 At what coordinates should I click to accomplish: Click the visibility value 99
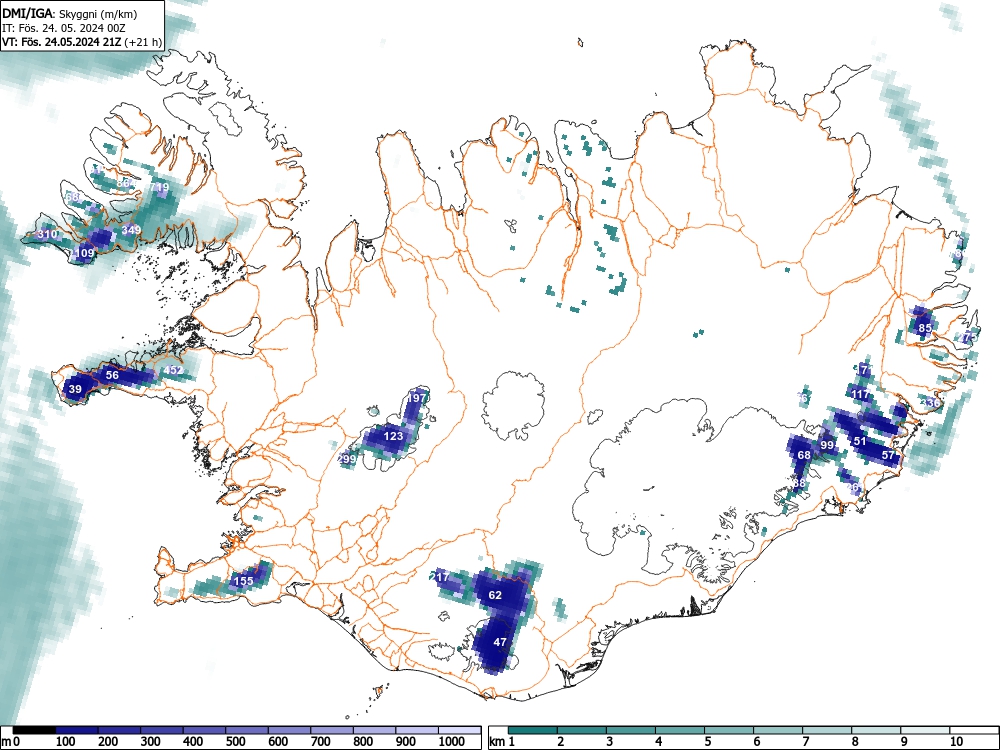point(827,445)
